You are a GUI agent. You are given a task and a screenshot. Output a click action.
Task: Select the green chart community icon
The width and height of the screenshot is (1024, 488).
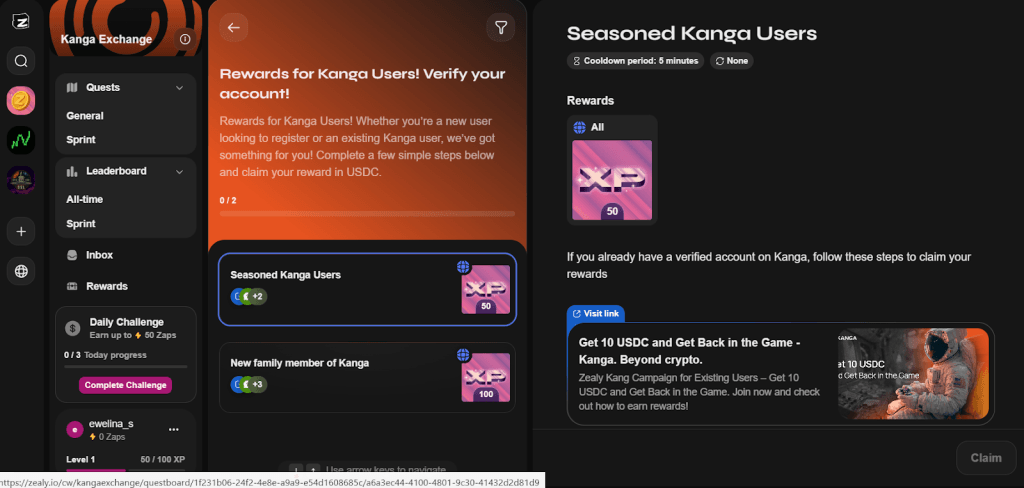coord(21,140)
